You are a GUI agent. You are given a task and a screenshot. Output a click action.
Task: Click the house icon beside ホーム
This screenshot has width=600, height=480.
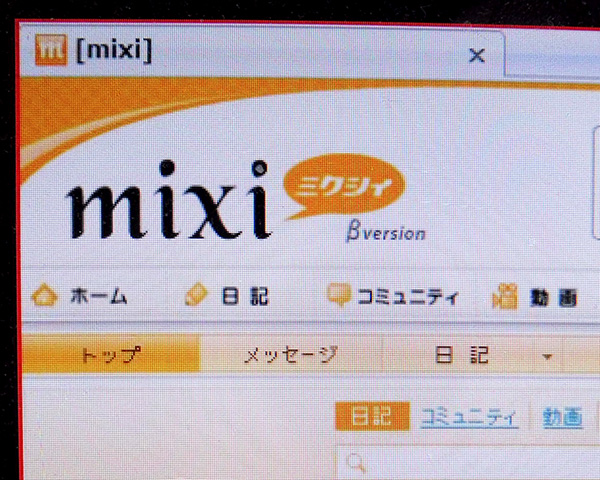tap(45, 295)
